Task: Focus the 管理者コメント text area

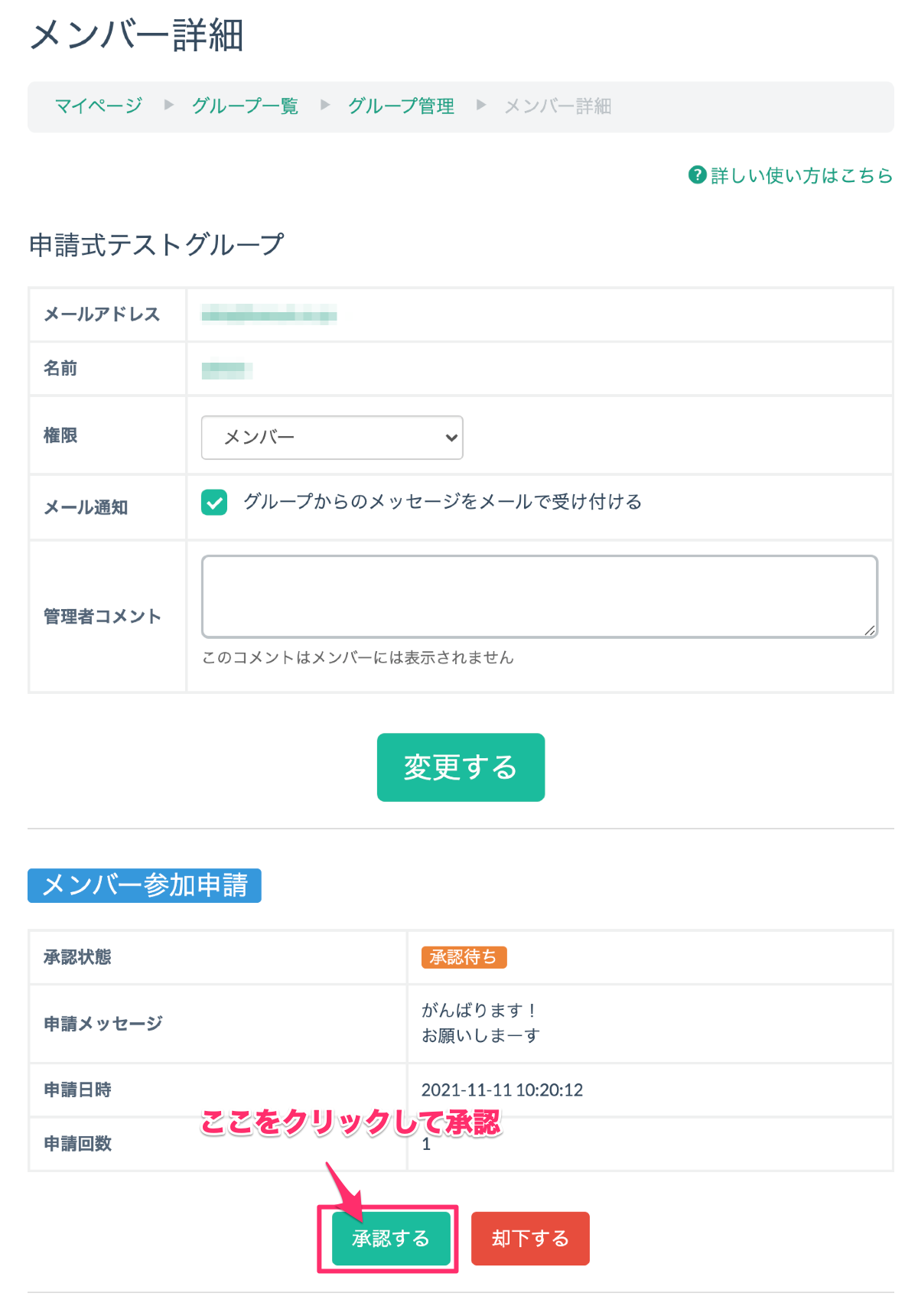Action: [x=539, y=596]
